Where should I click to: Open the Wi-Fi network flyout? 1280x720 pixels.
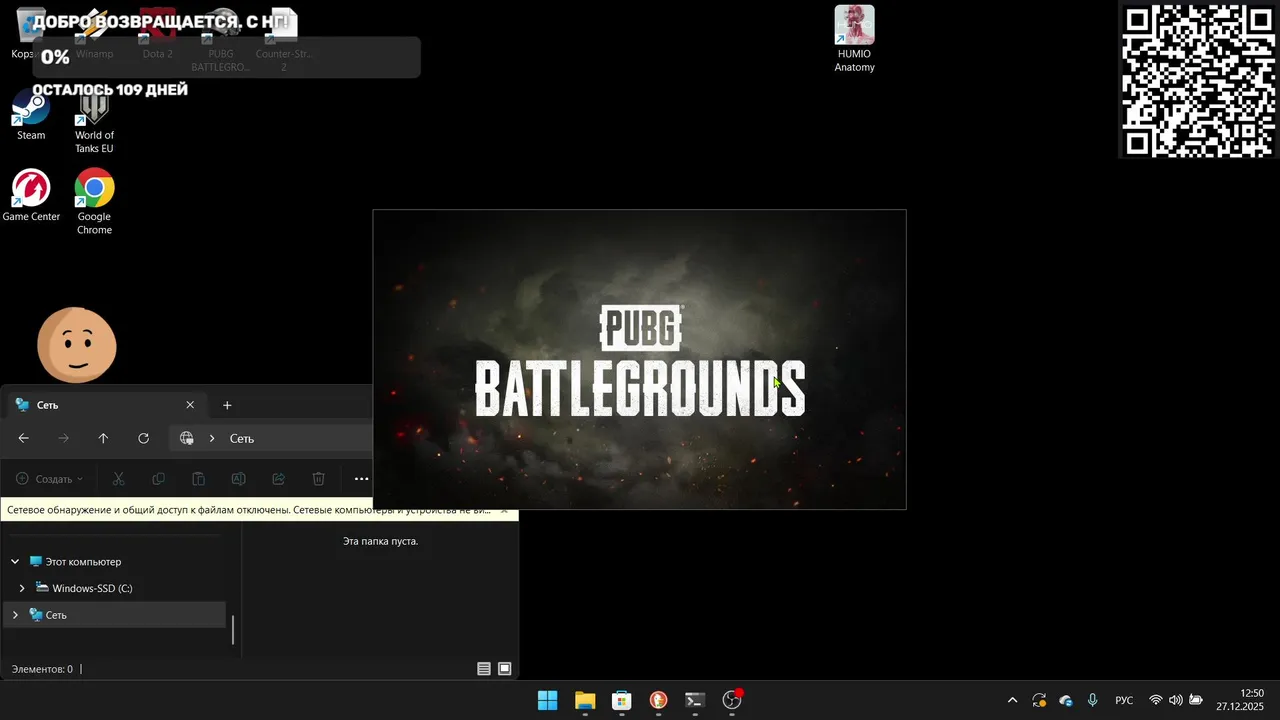[1156, 700]
